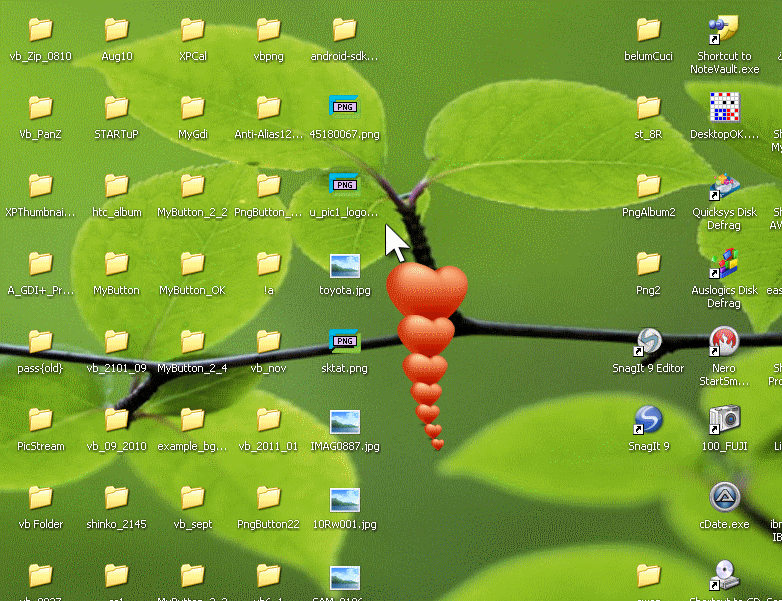Click the sktat.png file icon
The width and height of the screenshot is (782, 601).
pos(344,343)
